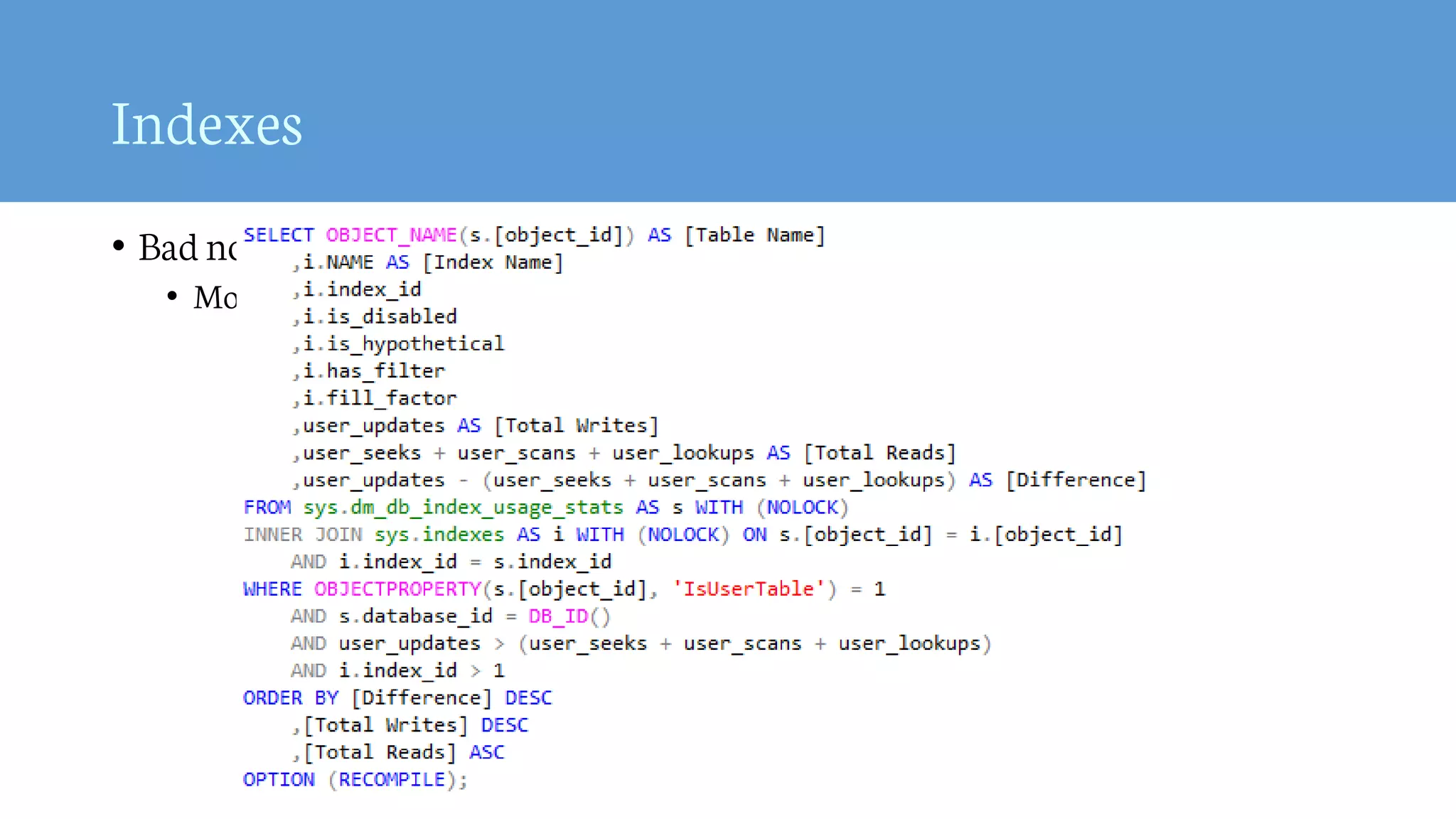This screenshot has width=1456, height=819.
Task: Click ',[Total Writes] DESC' line
Action: (x=410, y=725)
